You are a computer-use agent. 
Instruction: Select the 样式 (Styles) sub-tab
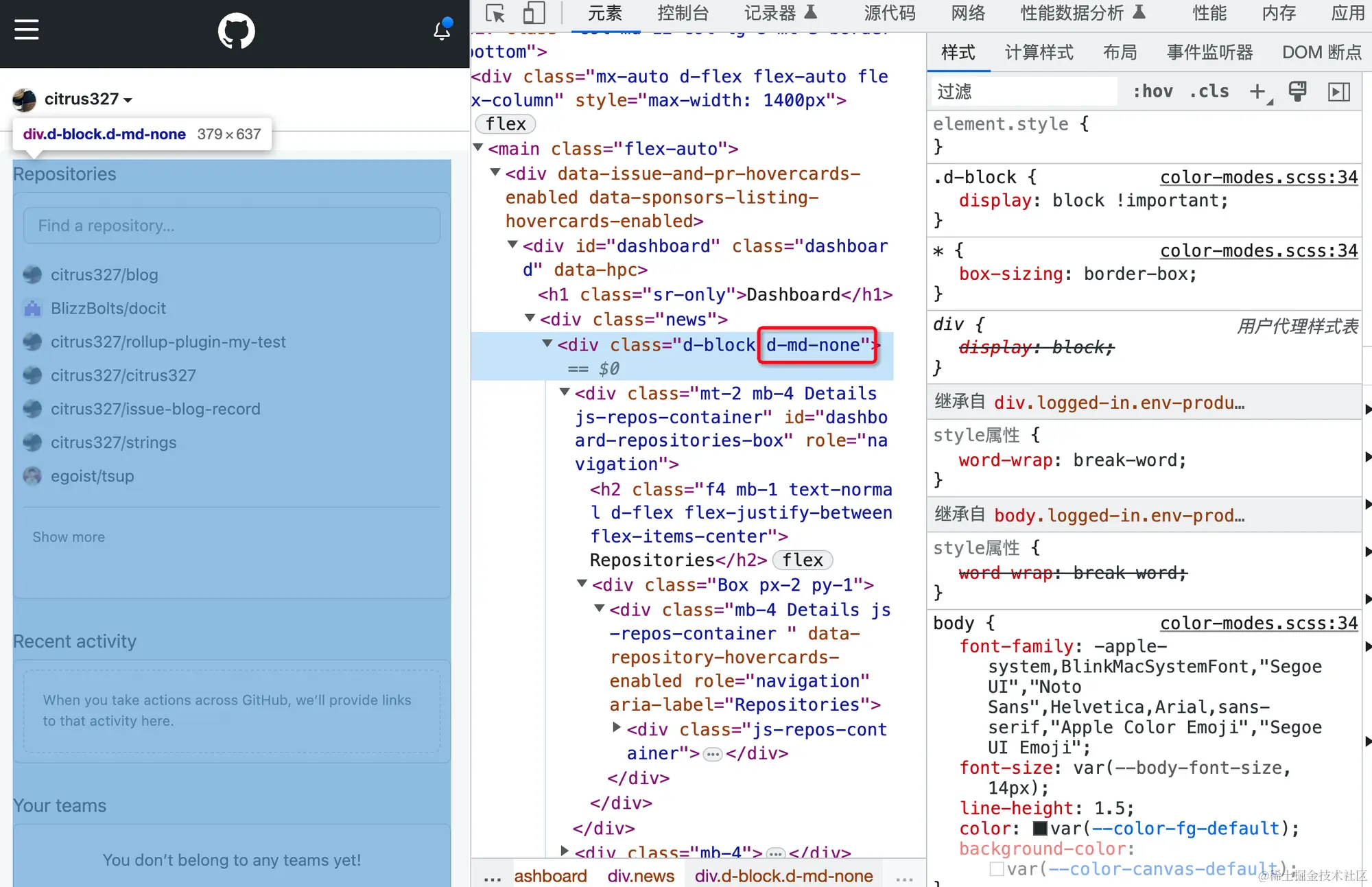pyautogui.click(x=958, y=53)
